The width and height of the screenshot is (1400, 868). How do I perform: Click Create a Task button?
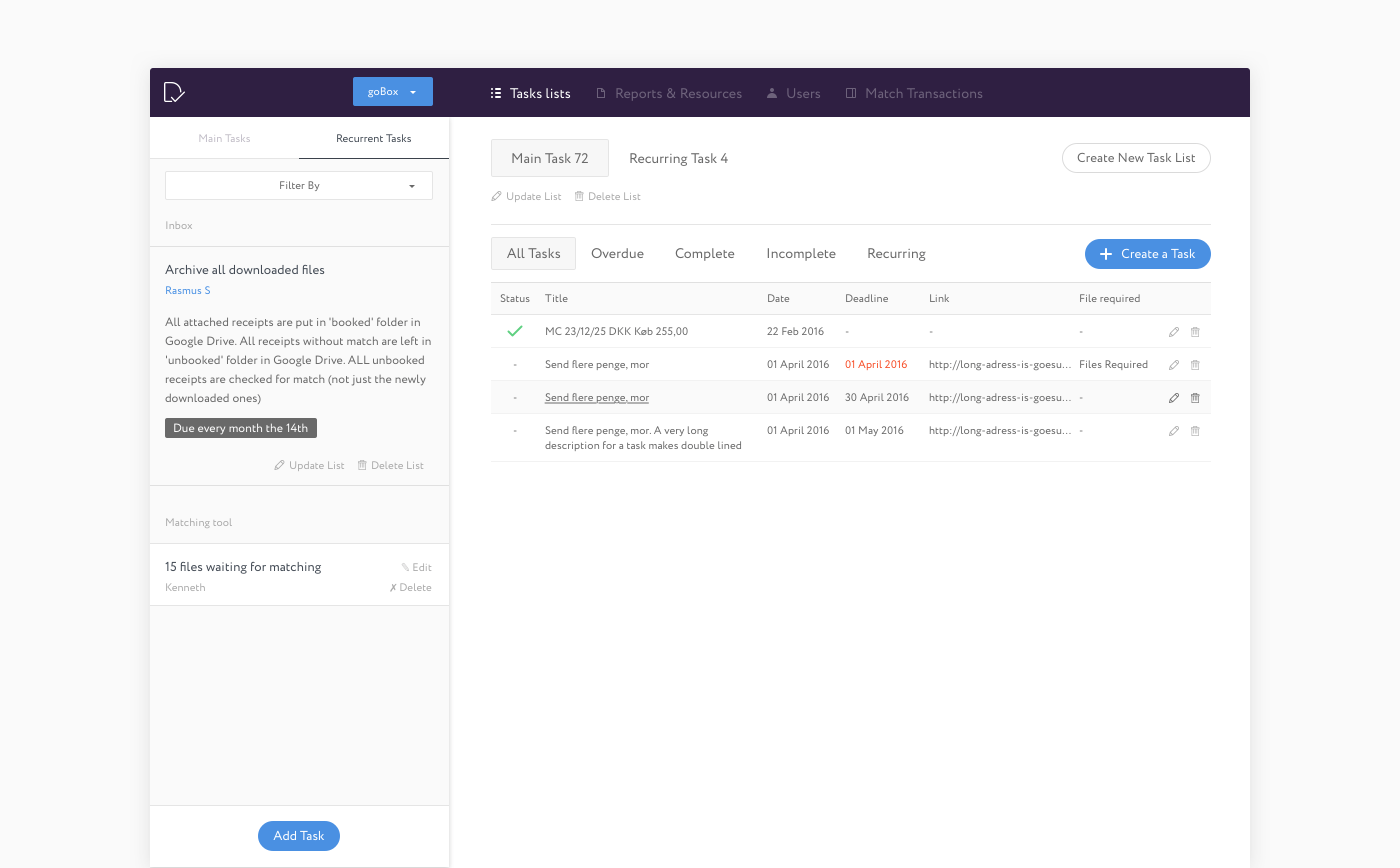(x=1147, y=253)
